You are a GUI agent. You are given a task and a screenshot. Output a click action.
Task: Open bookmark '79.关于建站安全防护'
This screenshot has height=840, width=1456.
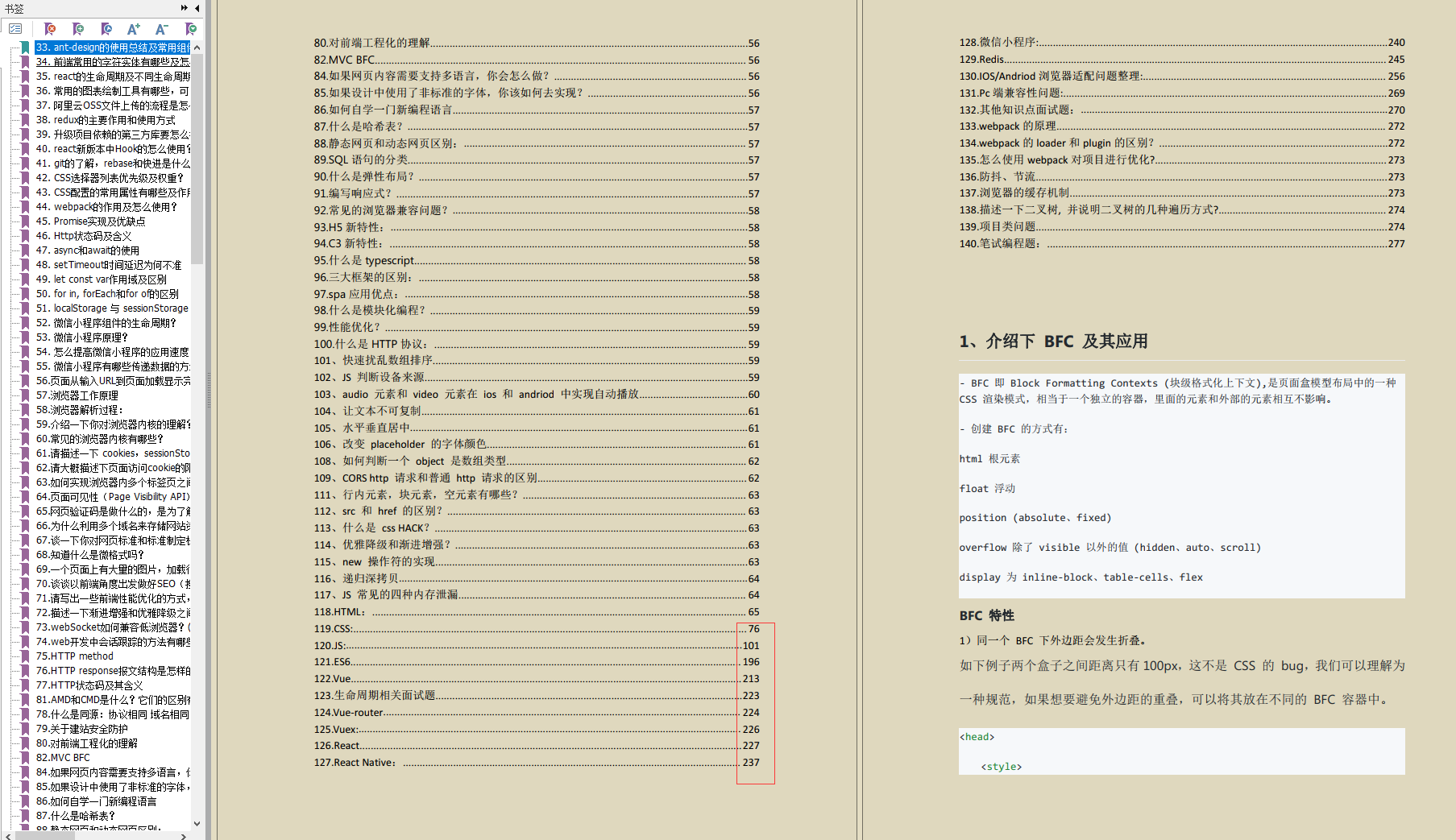[82, 729]
